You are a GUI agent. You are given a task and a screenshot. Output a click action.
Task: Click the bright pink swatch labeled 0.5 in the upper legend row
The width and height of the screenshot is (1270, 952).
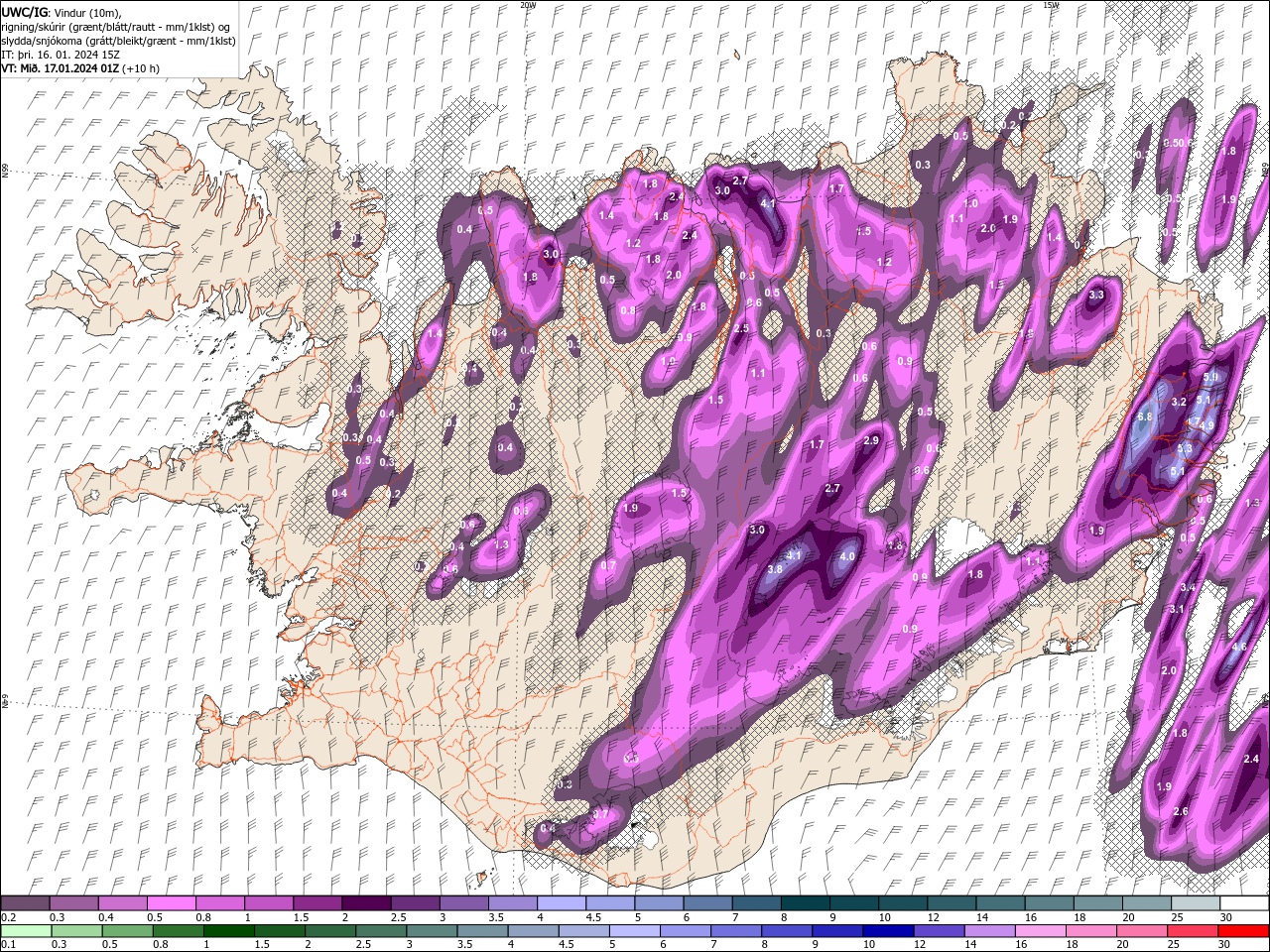point(171,903)
